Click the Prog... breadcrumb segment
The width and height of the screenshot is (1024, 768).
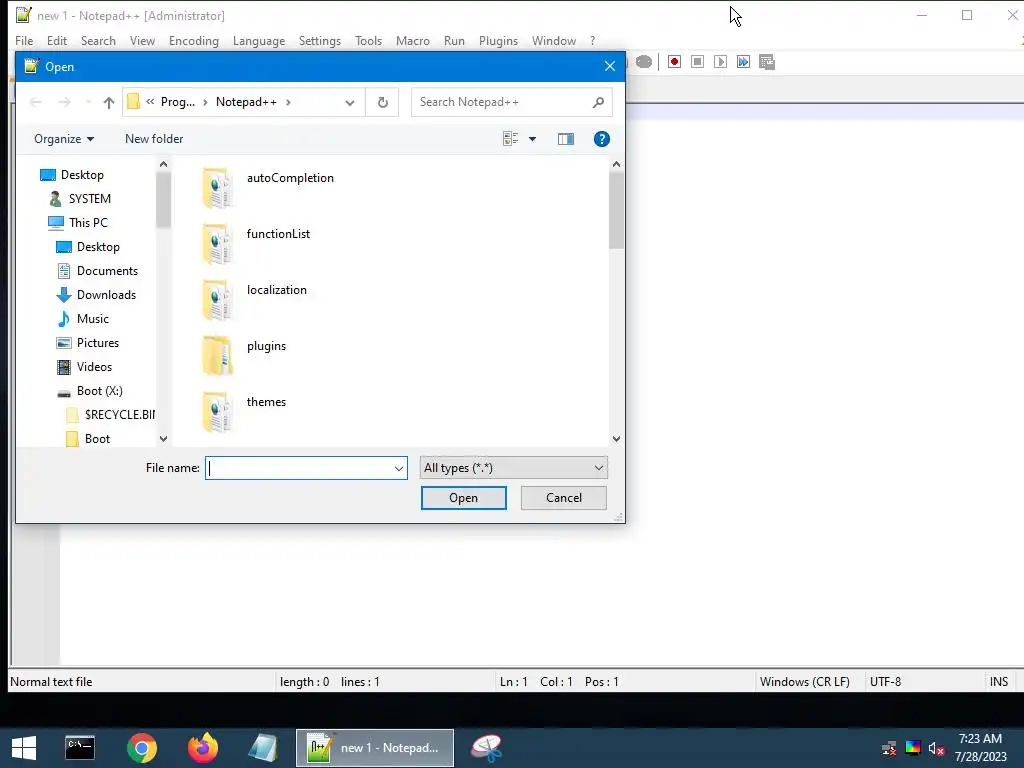(178, 102)
